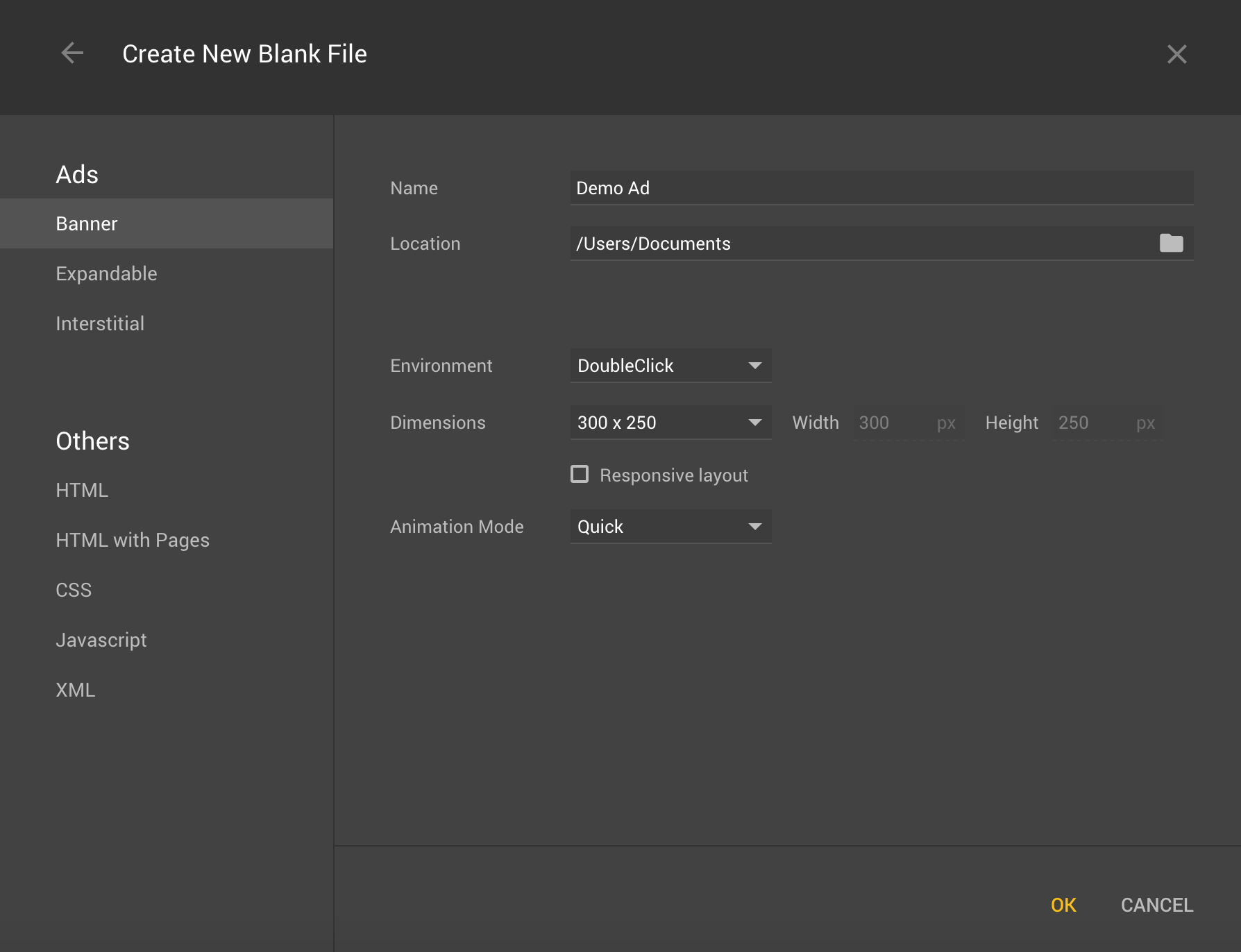Select CSS file type

(74, 590)
